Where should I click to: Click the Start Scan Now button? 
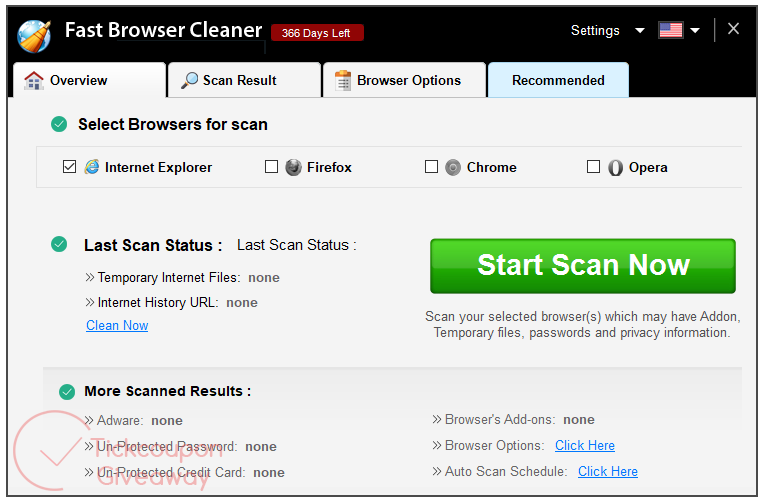[583, 266]
